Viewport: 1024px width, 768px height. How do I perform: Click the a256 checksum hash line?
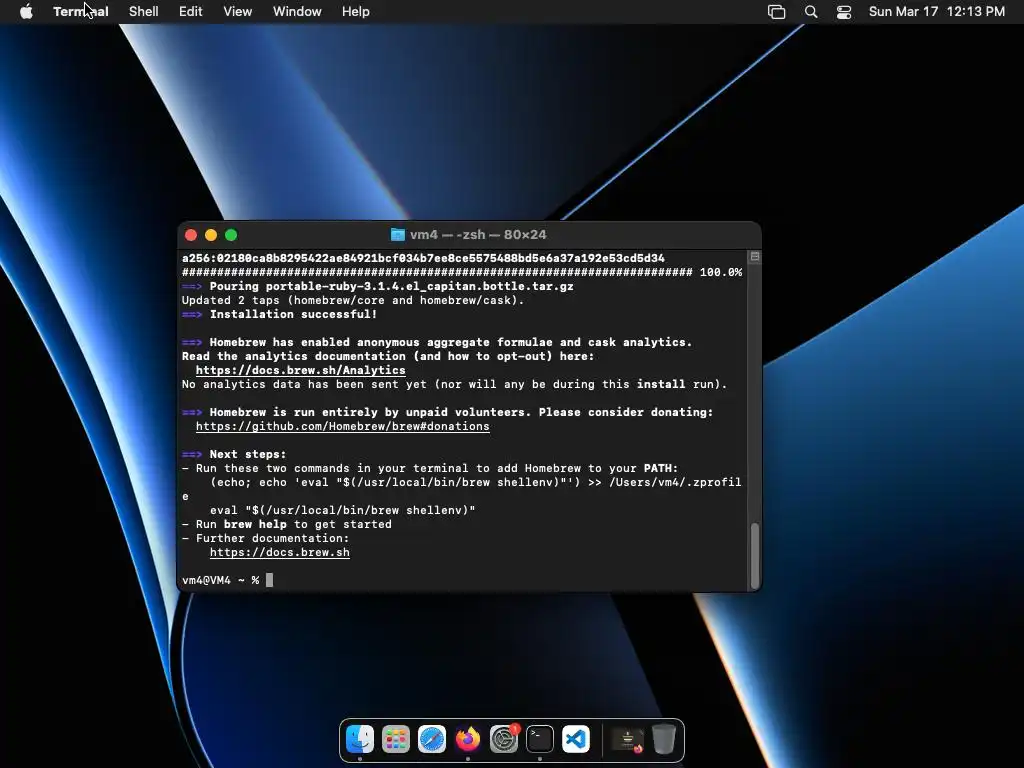423,258
